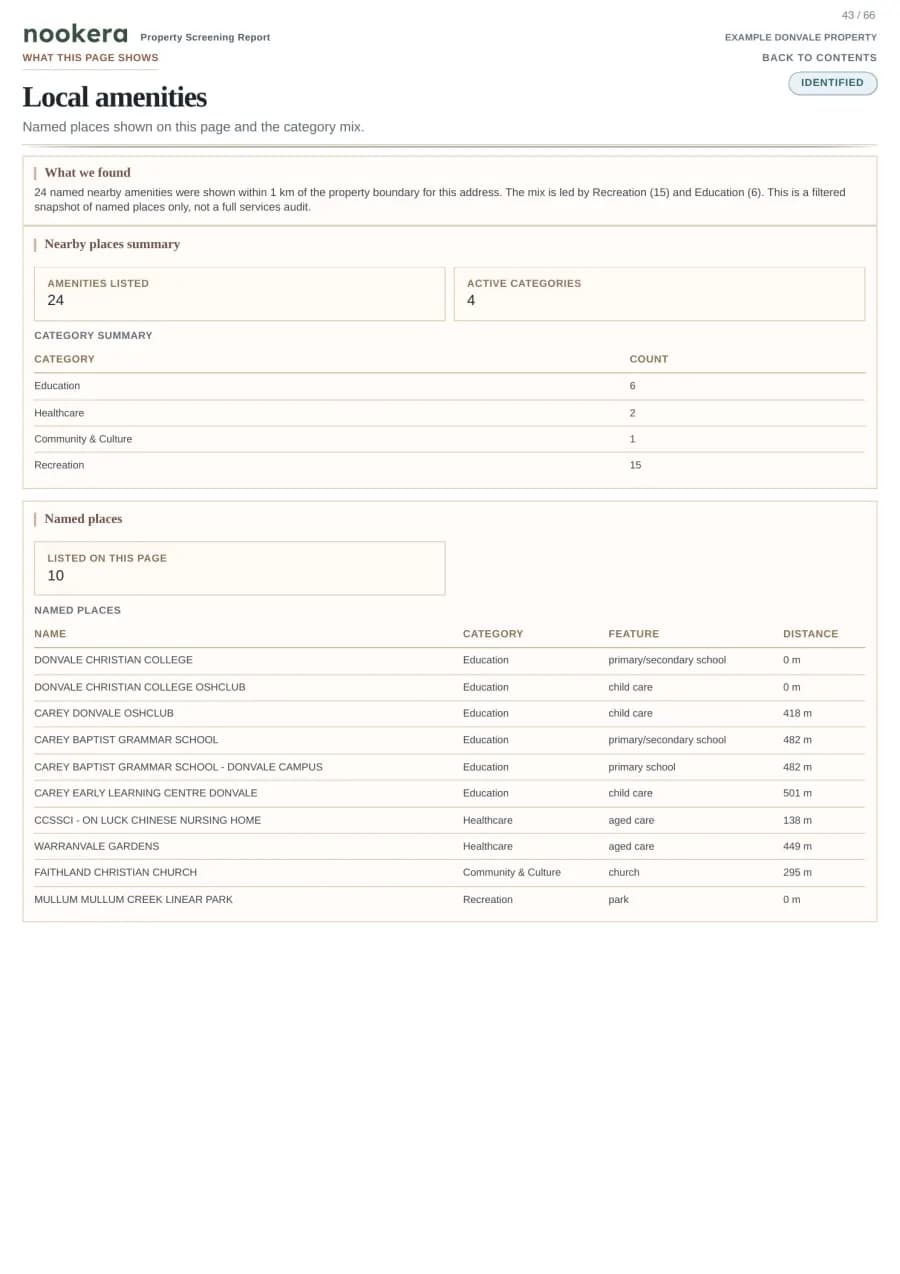The height and width of the screenshot is (1274, 900).
Task: Click the NAME column header in Named places
Action: click(50, 634)
